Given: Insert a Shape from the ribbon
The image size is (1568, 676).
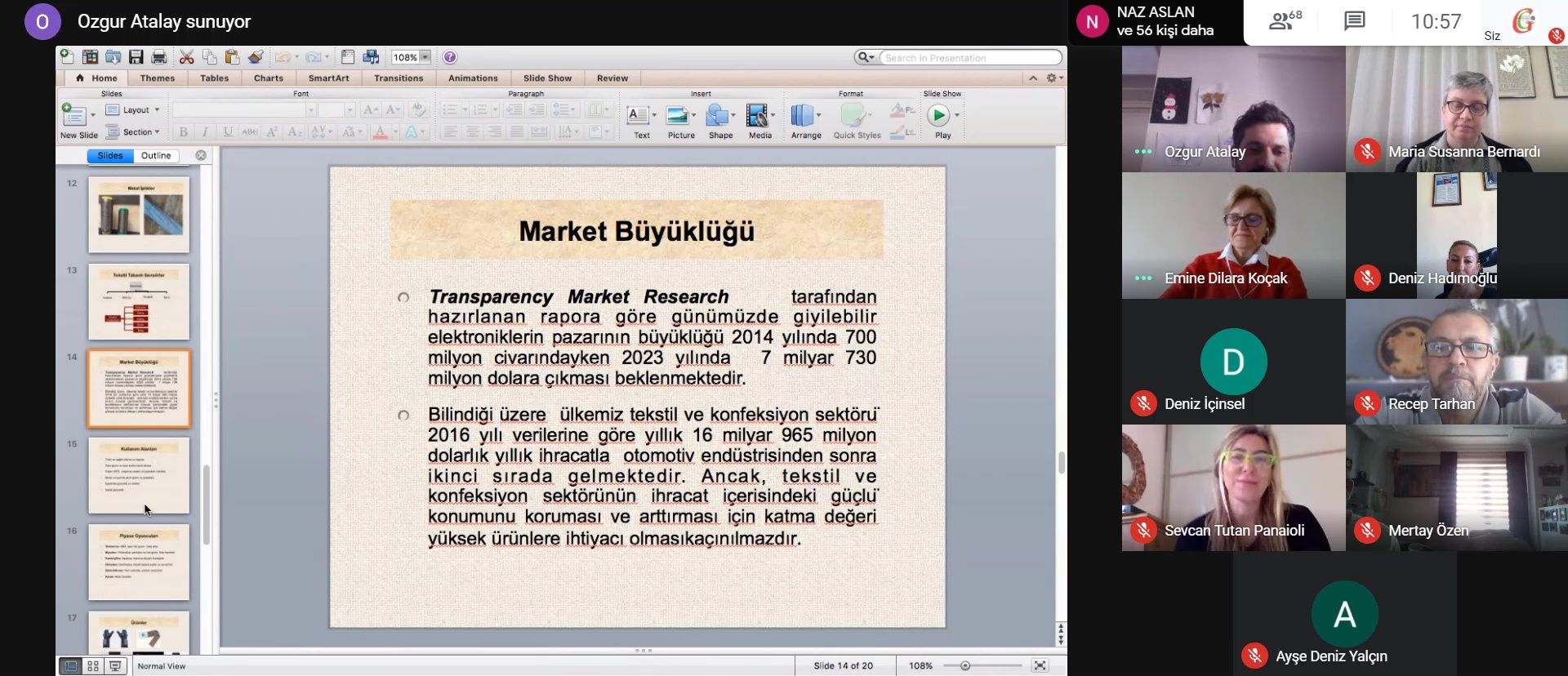Looking at the screenshot, I should [720, 121].
